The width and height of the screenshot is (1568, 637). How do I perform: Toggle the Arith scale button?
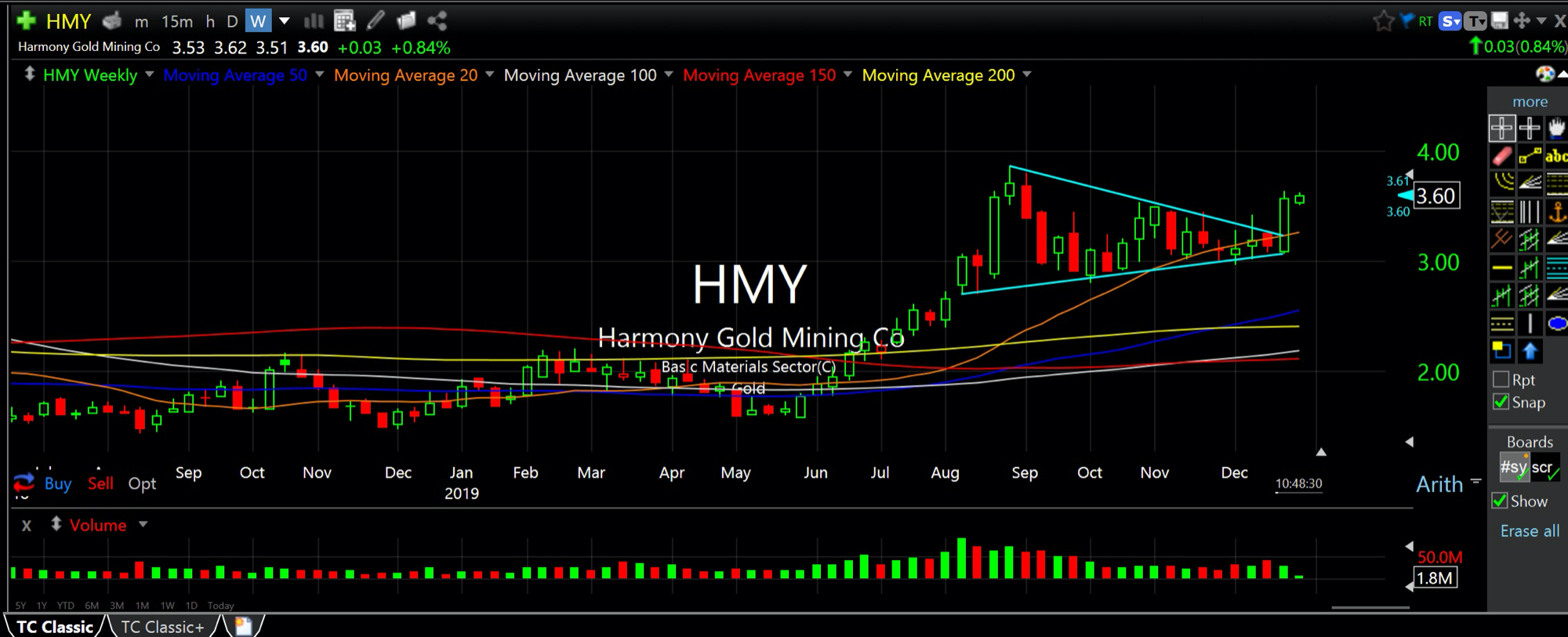(x=1439, y=484)
